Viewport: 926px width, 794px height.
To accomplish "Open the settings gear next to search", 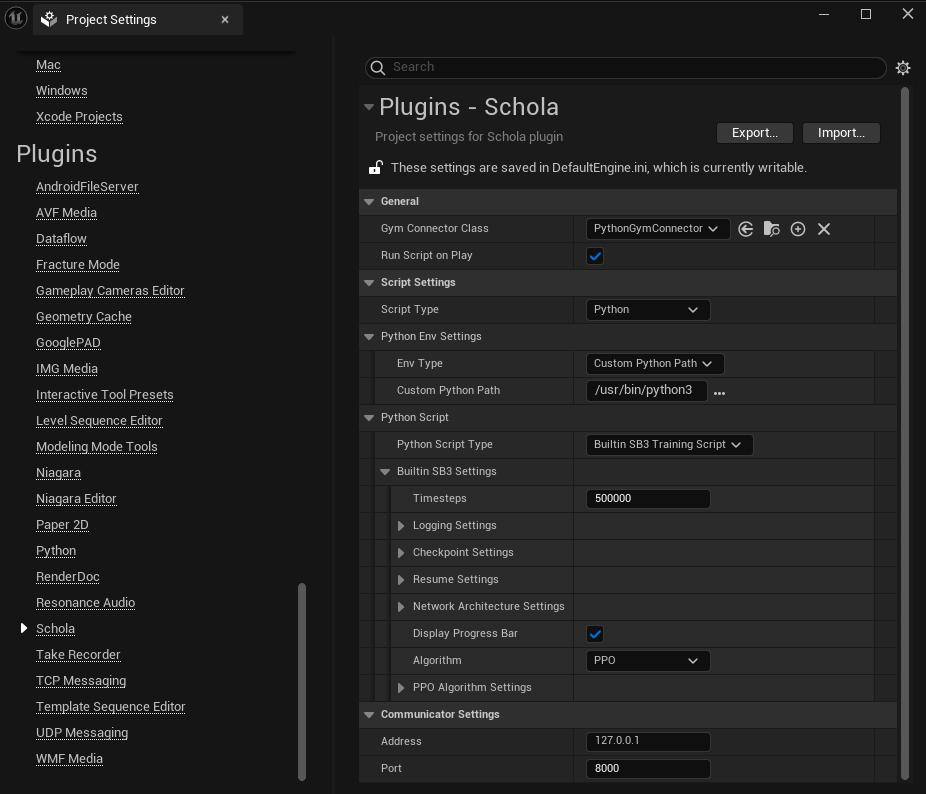I will [903, 68].
